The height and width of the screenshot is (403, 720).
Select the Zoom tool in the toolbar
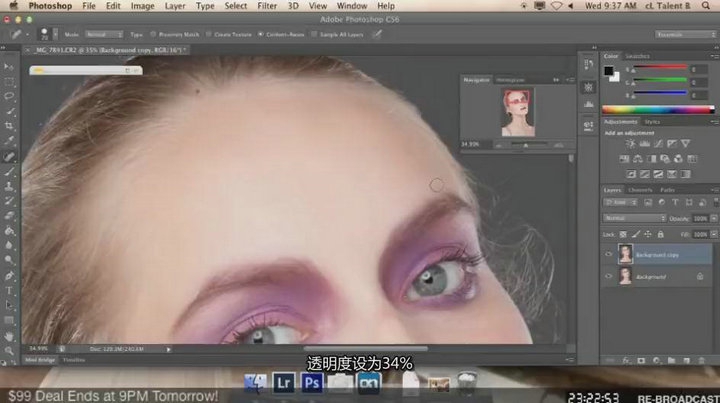9,350
